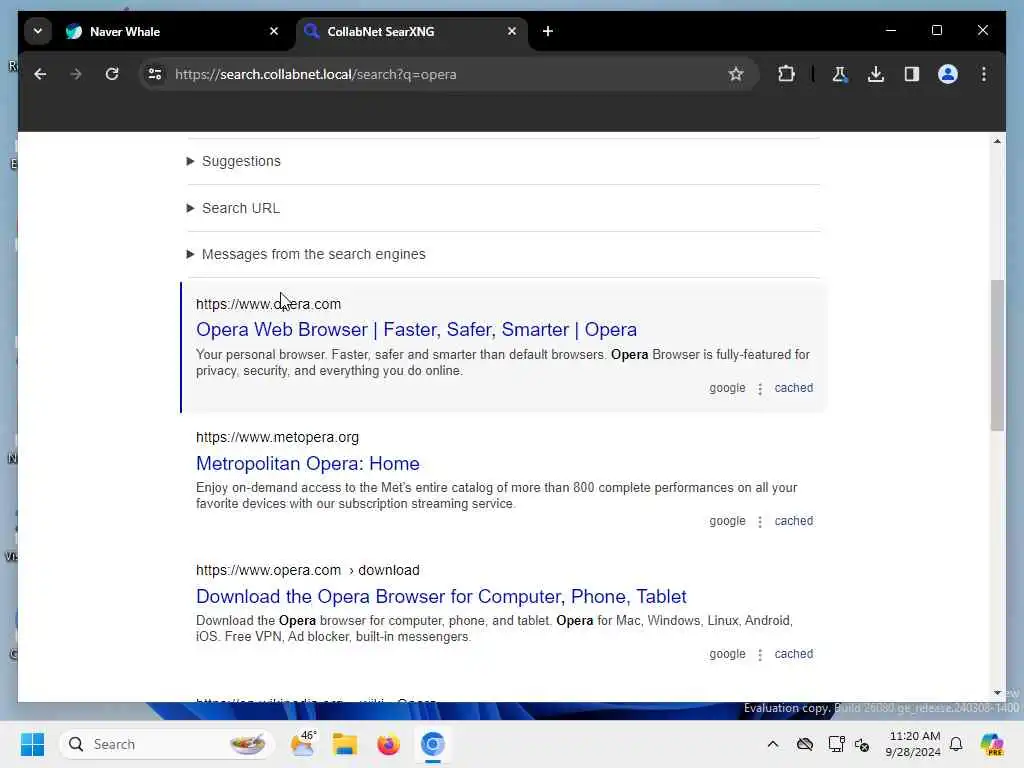Open the user profile avatar
The image size is (1024, 768).
pyautogui.click(x=948, y=74)
